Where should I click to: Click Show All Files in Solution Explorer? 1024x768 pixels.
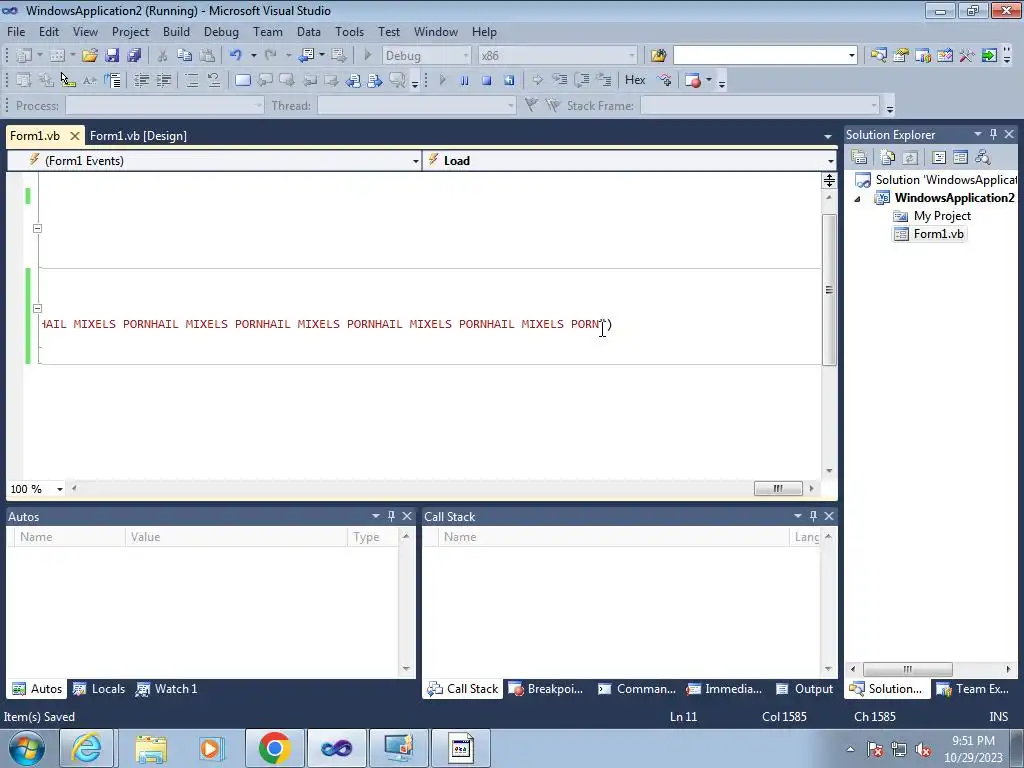point(888,157)
